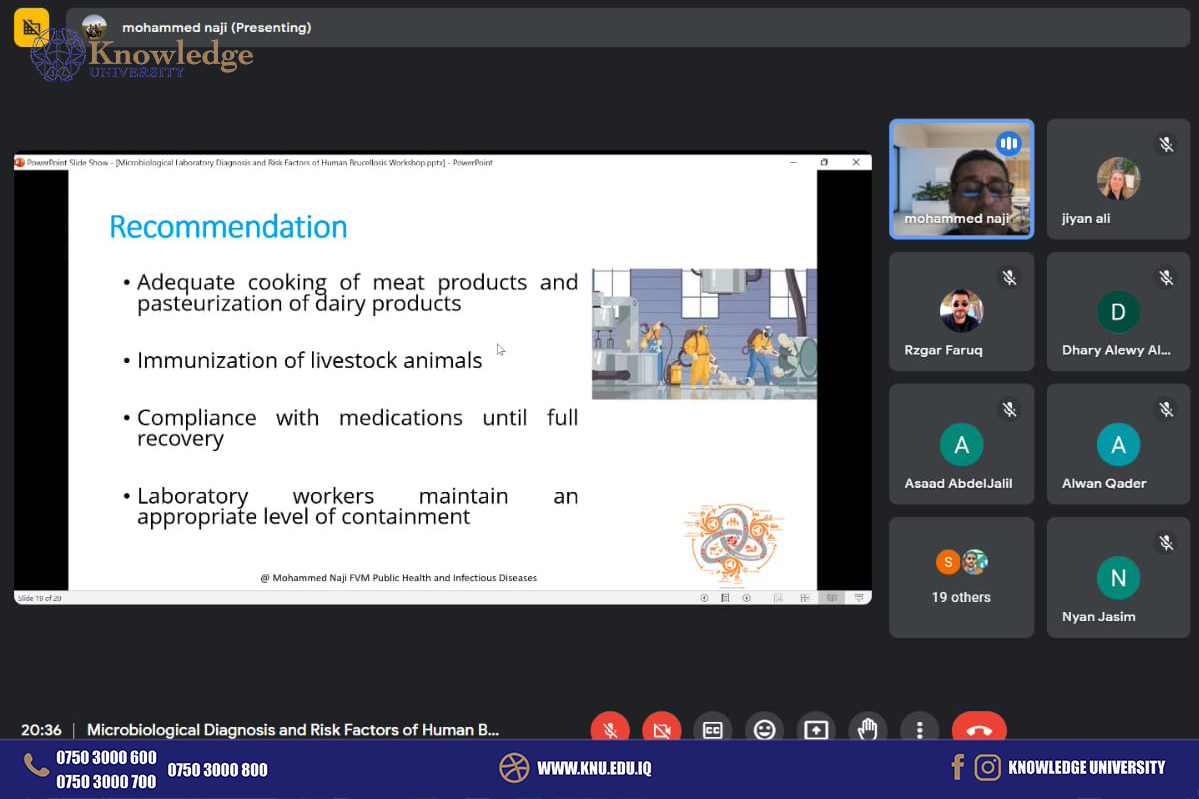Click the muted mic icon on Nyan Jasim's tile
Screen dimensions: 1199x799
1166,543
